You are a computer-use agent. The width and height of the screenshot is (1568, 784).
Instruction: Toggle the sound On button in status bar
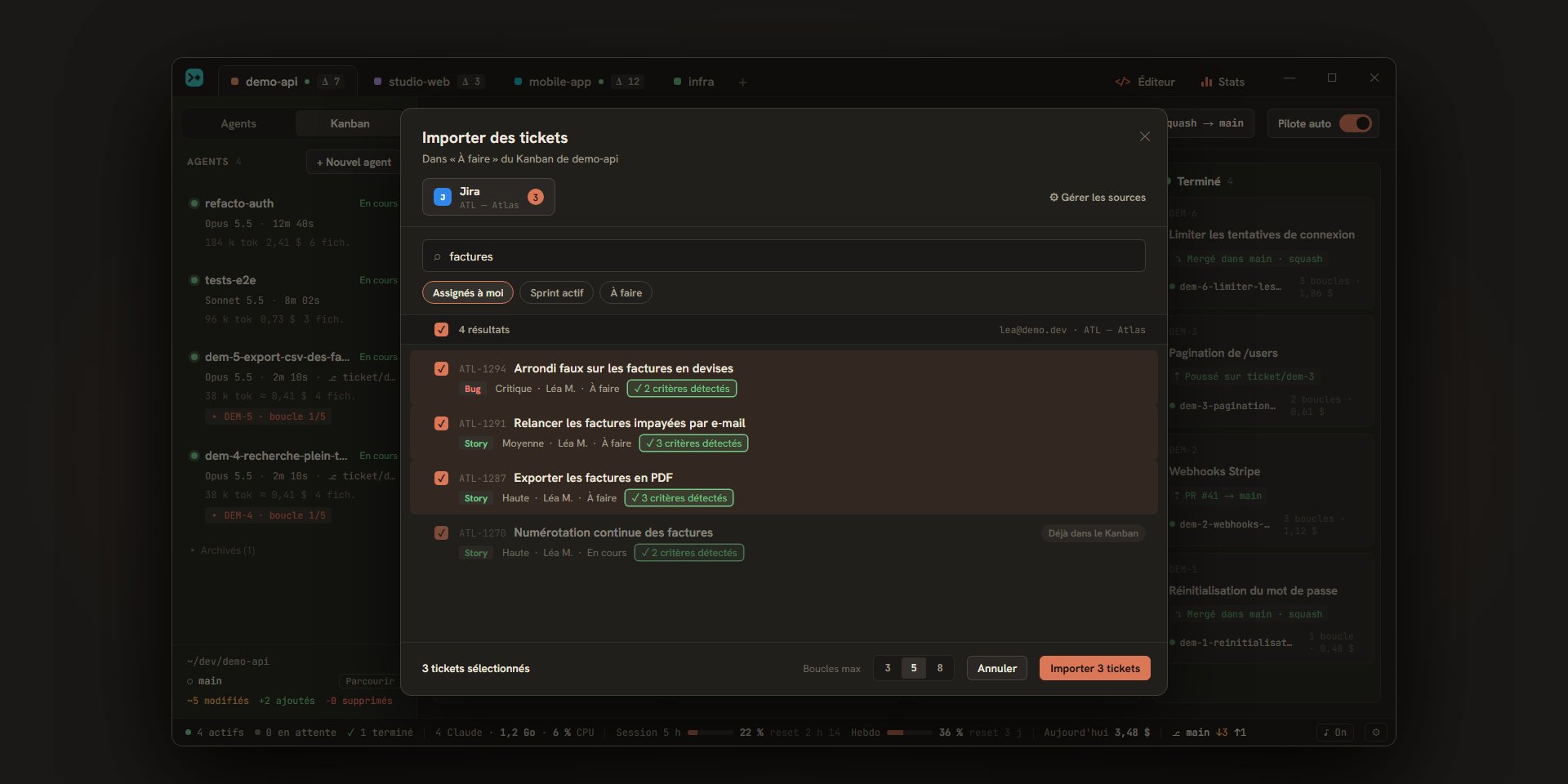click(x=1335, y=733)
